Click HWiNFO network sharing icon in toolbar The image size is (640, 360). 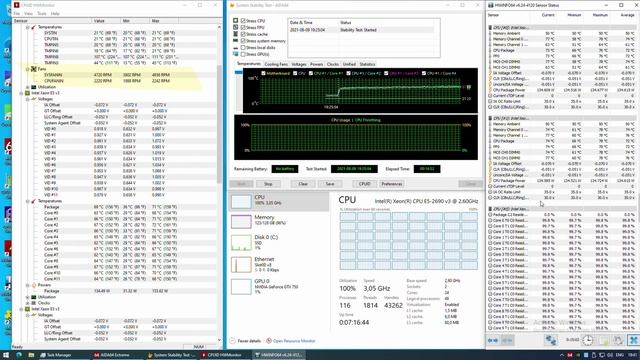coord(550,340)
